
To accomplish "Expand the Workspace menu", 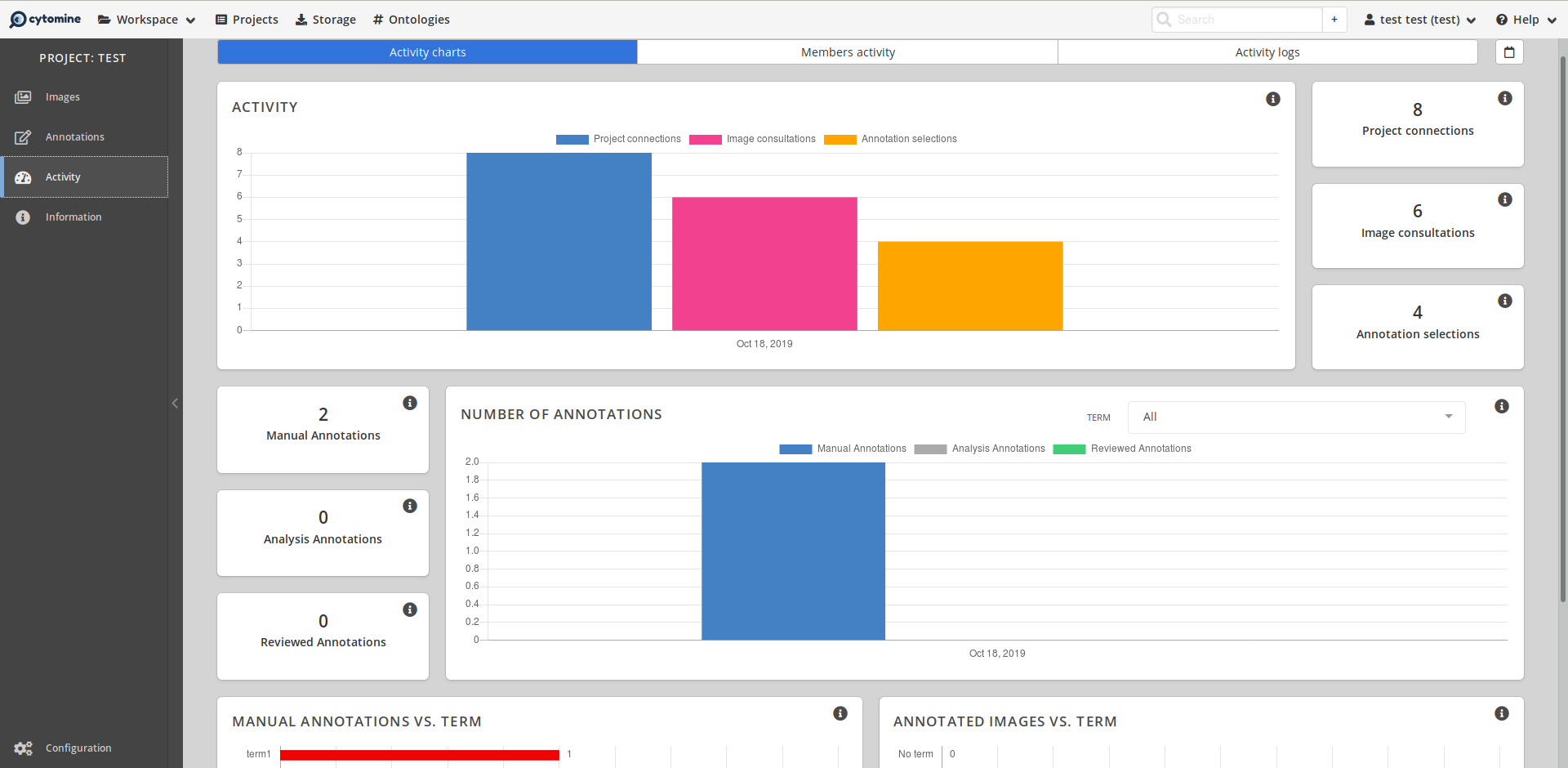I will click(147, 20).
